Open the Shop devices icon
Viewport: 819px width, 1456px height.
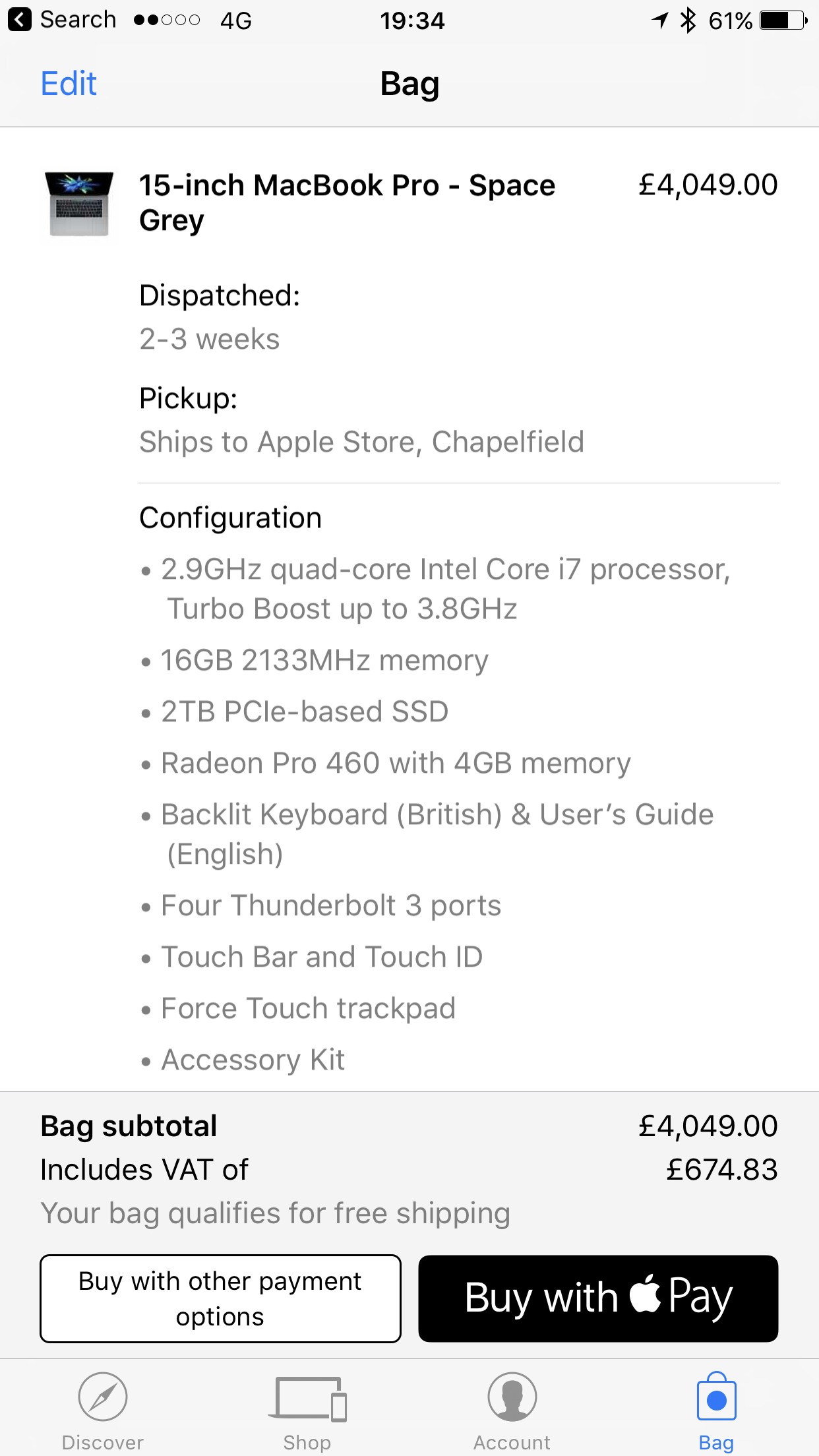coord(307,1398)
